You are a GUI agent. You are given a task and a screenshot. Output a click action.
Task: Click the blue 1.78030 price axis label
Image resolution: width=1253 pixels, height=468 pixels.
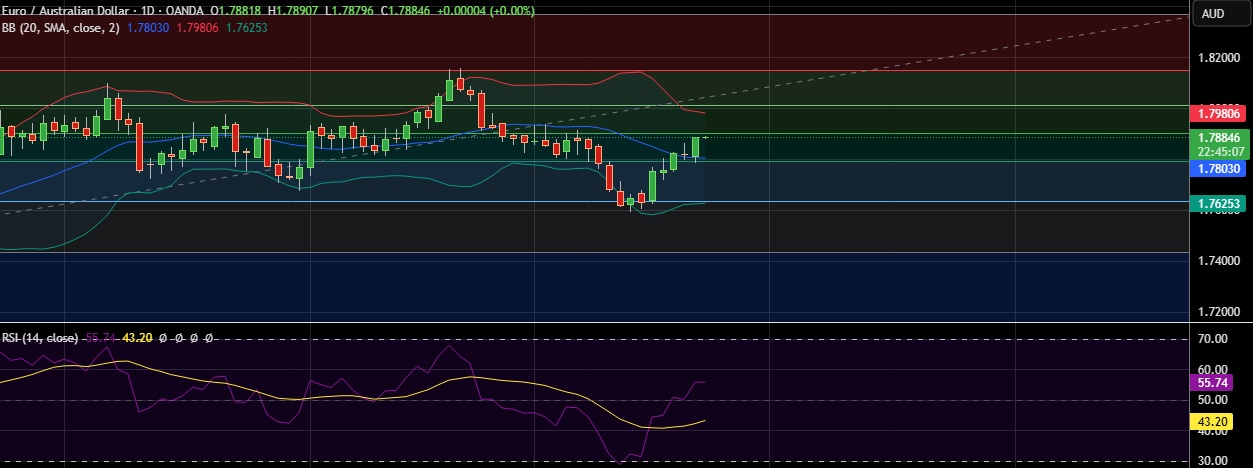point(1219,170)
